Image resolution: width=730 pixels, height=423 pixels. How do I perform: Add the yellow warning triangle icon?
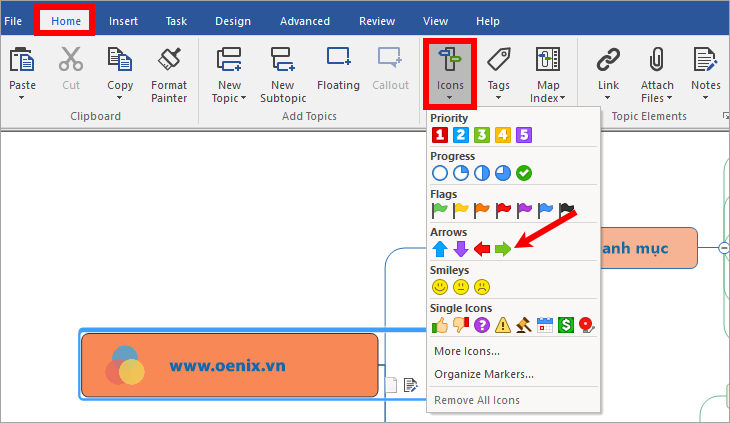pos(502,325)
